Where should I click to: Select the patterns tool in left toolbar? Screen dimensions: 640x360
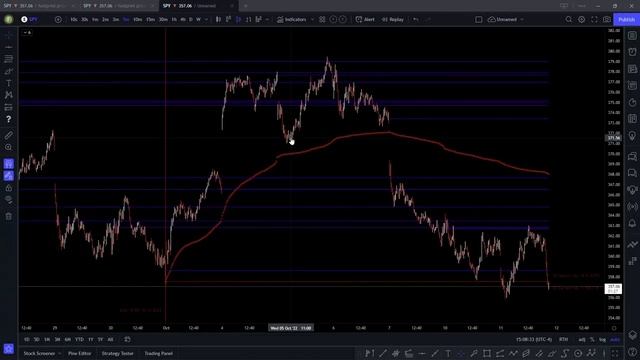pyautogui.click(x=9, y=95)
